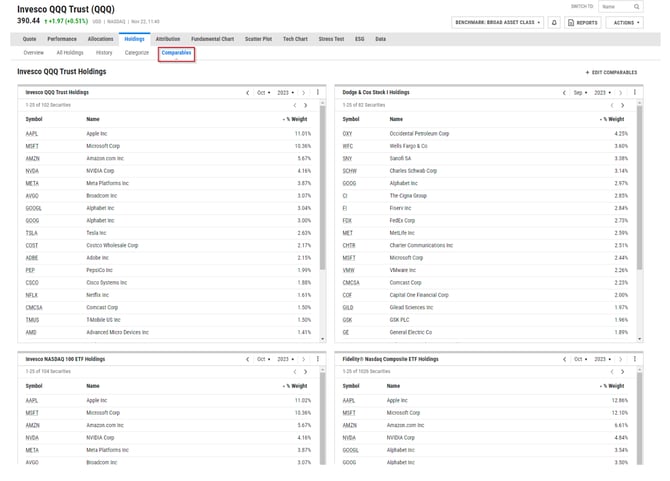Select the All Holdings sub-tab
670x481 pixels.
[x=70, y=53]
